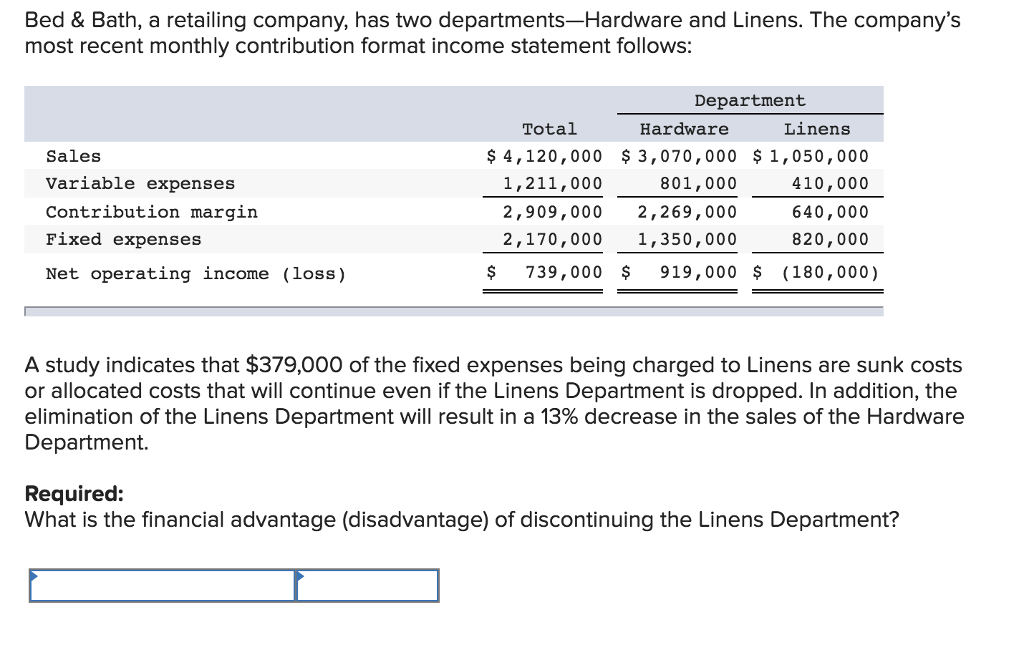Click the bold Required: heading

[x=75, y=493]
